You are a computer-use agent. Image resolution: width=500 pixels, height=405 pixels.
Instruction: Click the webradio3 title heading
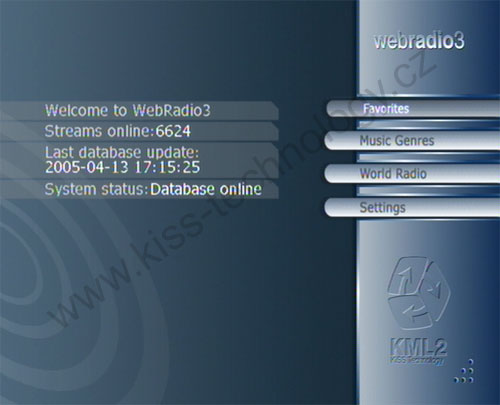click(x=419, y=41)
